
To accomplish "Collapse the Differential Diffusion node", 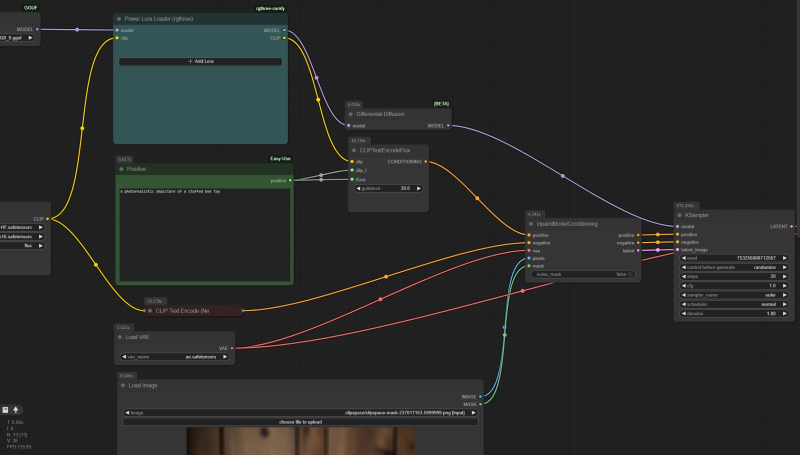I will pos(351,114).
